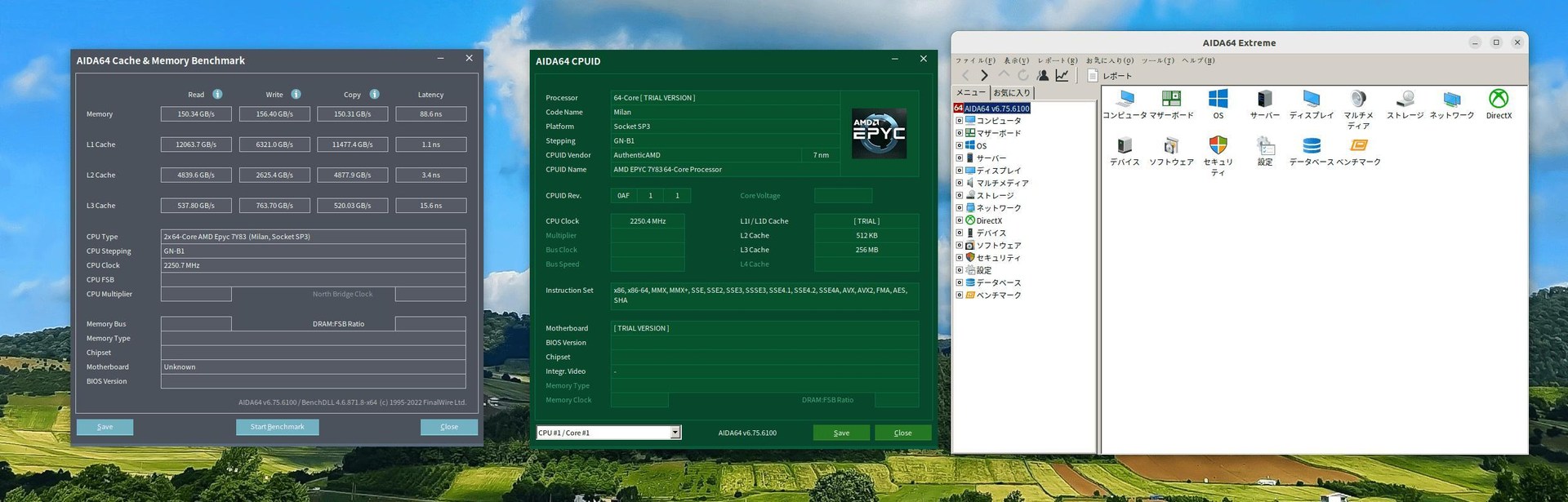
Task: Open the マルチメディア speaker icon in right pane
Action: [x=1358, y=99]
